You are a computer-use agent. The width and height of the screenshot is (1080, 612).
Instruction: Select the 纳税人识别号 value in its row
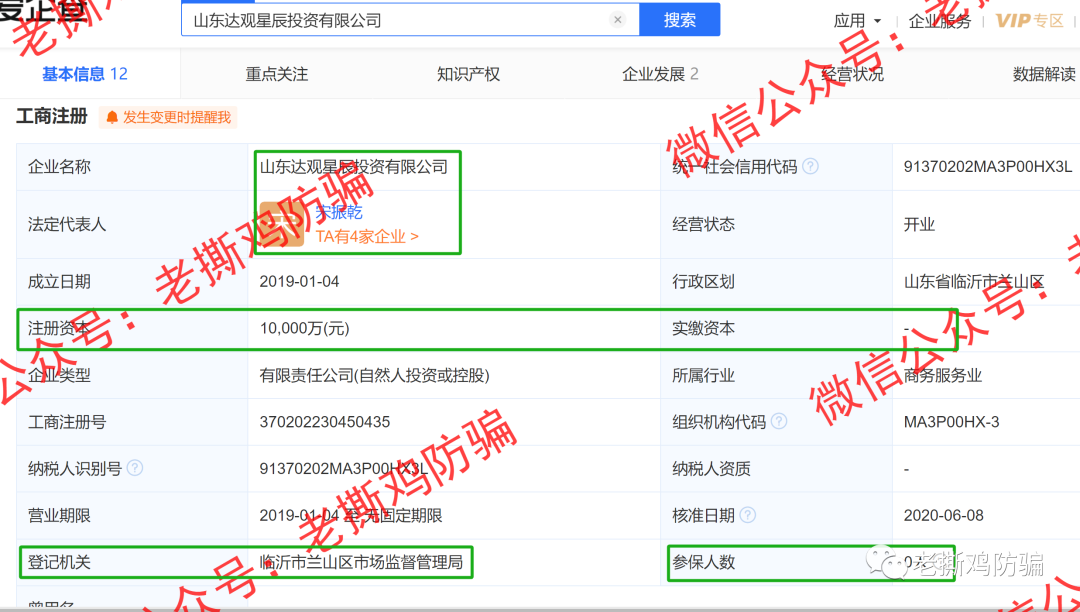(x=344, y=469)
